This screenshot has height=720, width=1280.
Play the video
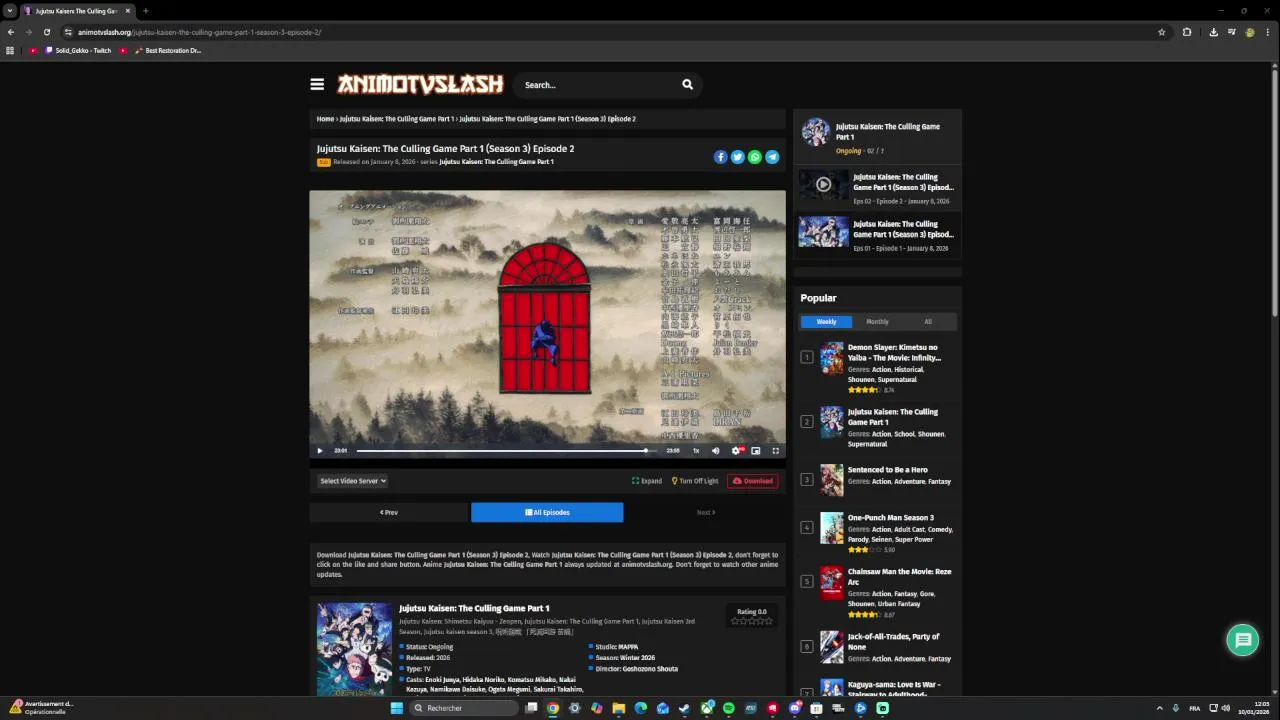pos(320,451)
